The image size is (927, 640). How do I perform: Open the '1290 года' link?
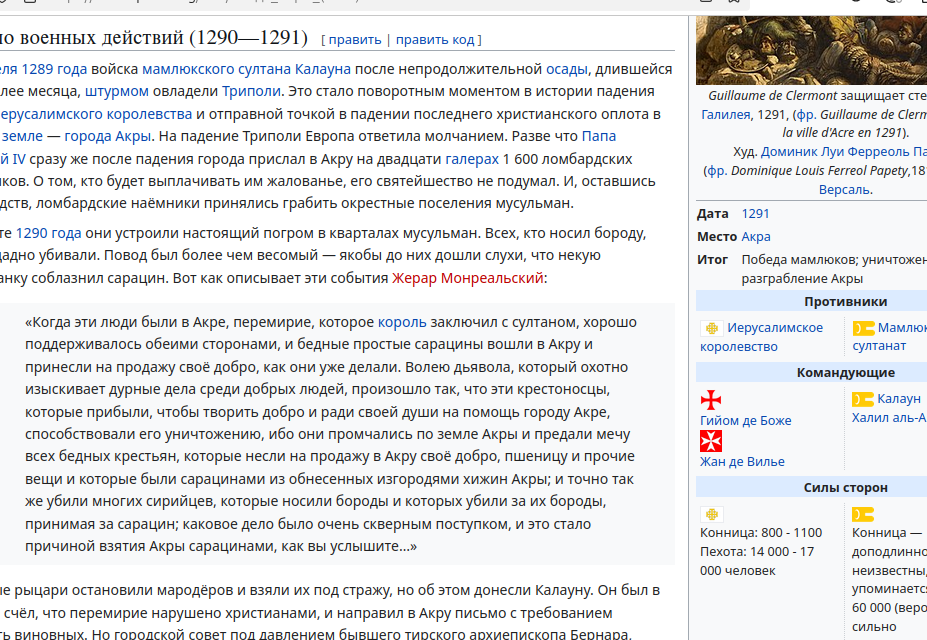[48, 234]
